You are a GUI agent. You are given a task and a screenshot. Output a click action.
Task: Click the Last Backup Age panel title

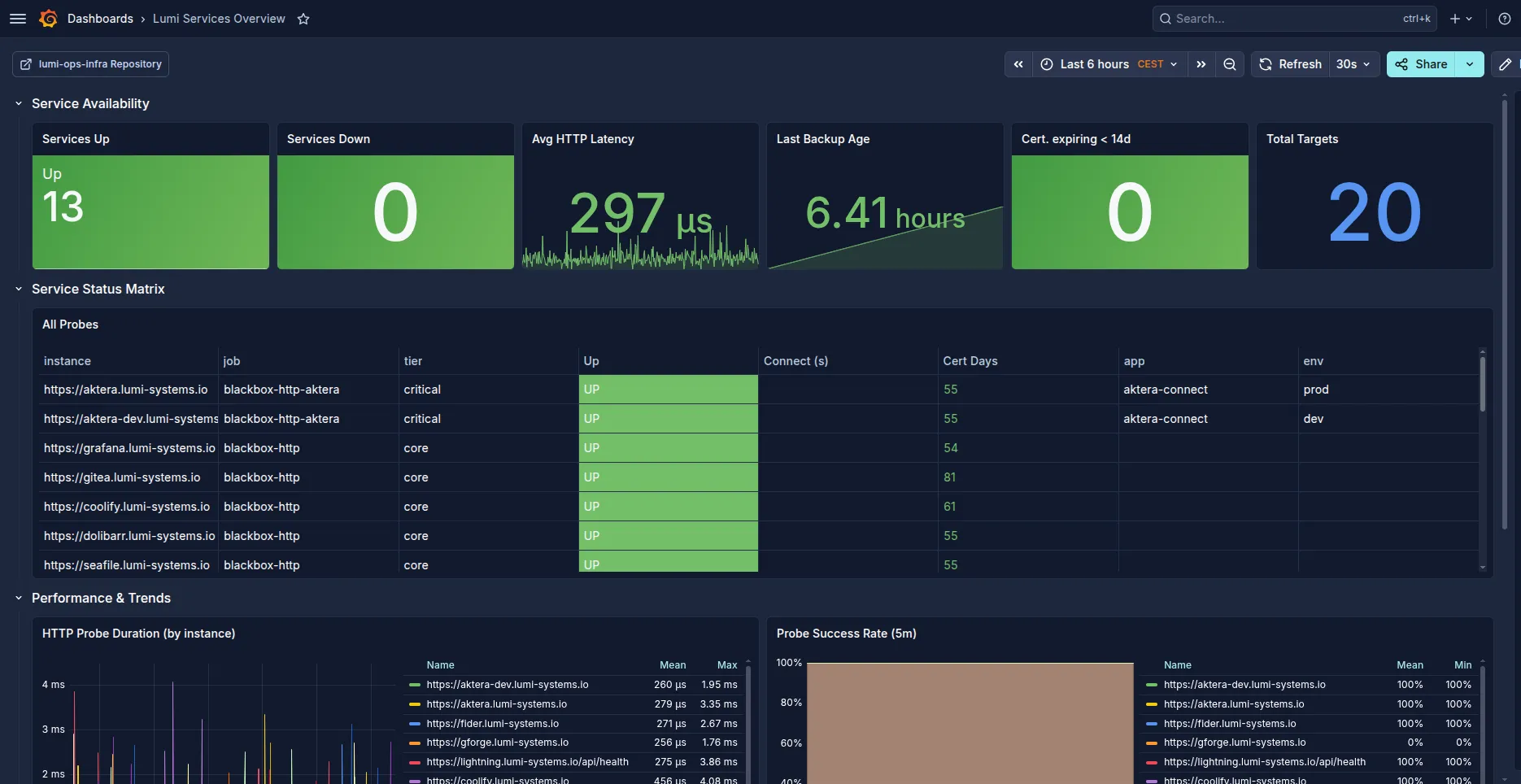pyautogui.click(x=823, y=139)
